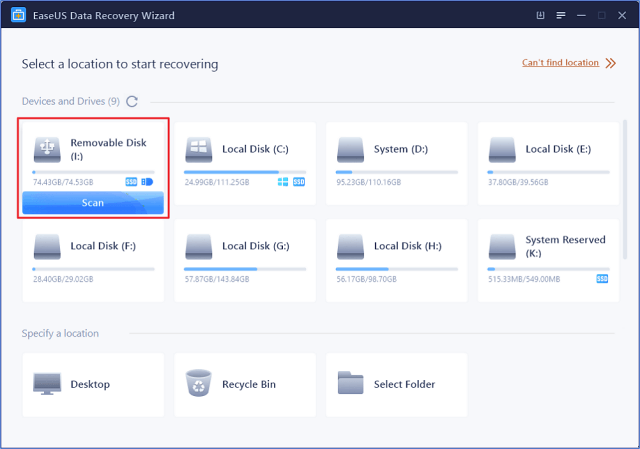Select the System Reserved (K:) name
The height and width of the screenshot is (449, 640).
coord(565,246)
